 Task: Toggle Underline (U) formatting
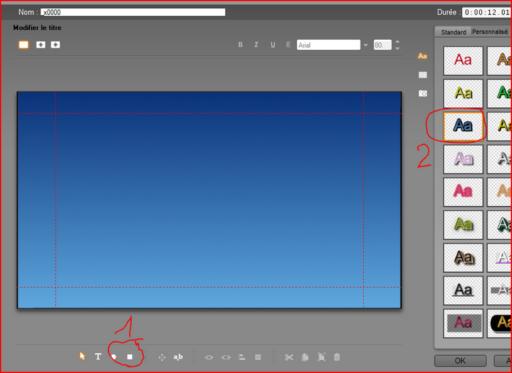[273, 44]
